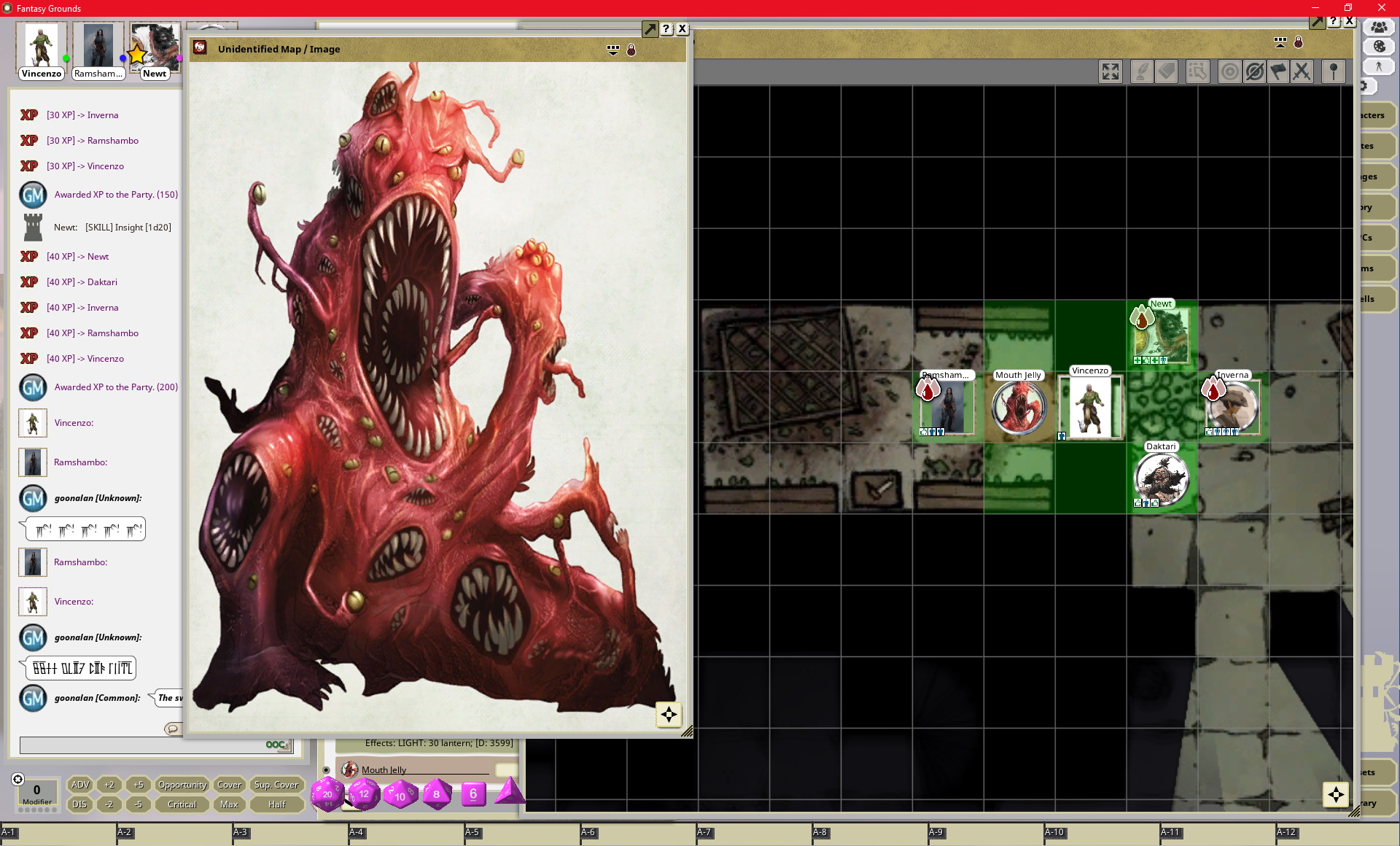Toggle the Opportunity modifier button

[x=182, y=785]
